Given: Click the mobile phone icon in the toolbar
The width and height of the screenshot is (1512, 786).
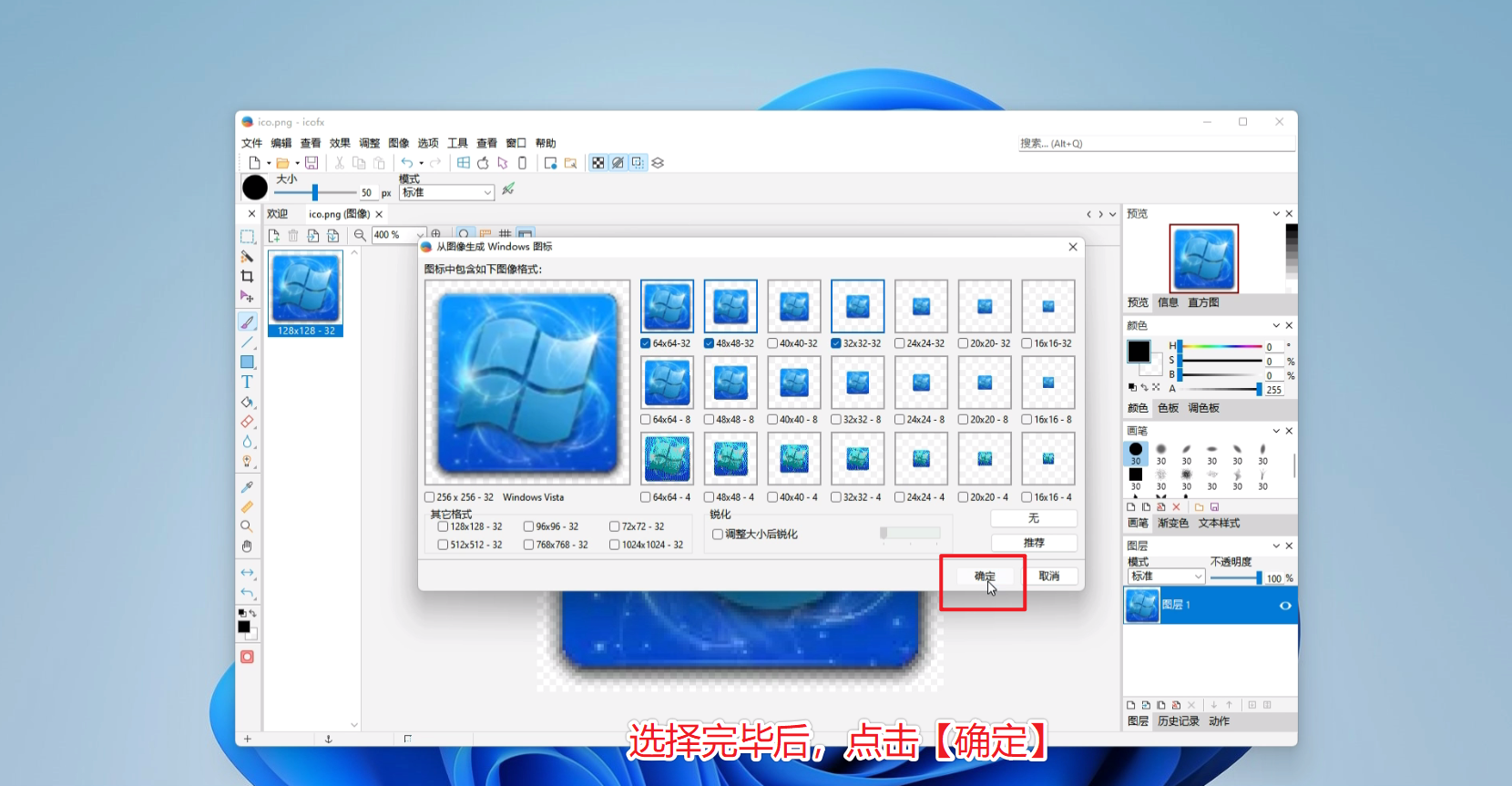Looking at the screenshot, I should tap(522, 163).
